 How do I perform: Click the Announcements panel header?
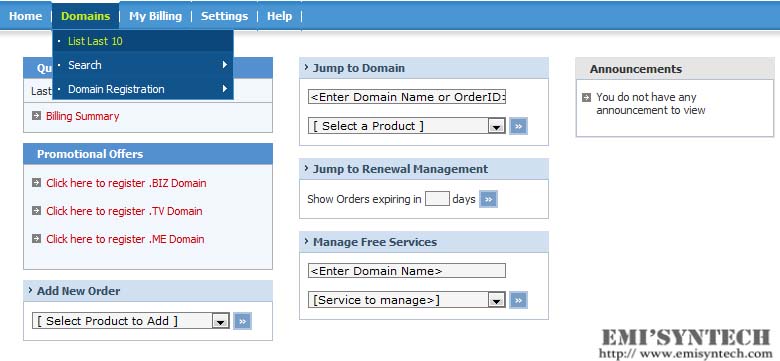(x=675, y=69)
